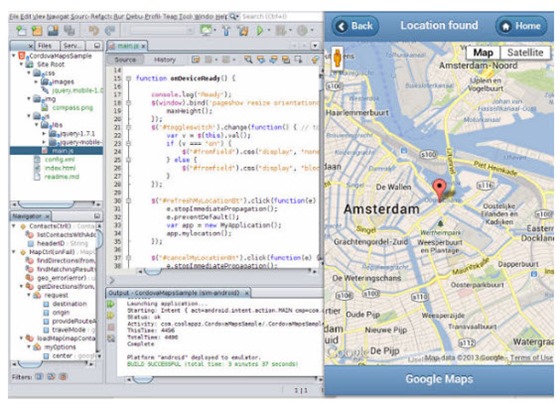Toggle code fold at line 15
This screenshot has width=560, height=404.
click(128, 78)
